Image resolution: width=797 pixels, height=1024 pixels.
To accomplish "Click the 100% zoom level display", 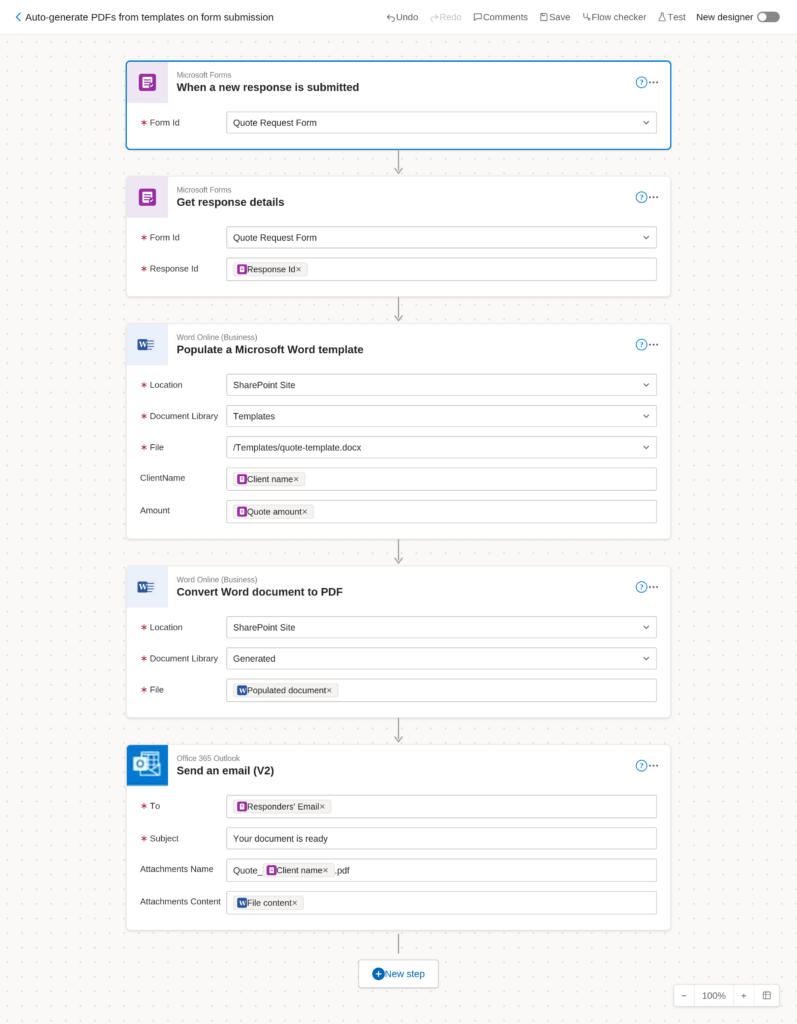I will pyautogui.click(x=713, y=996).
